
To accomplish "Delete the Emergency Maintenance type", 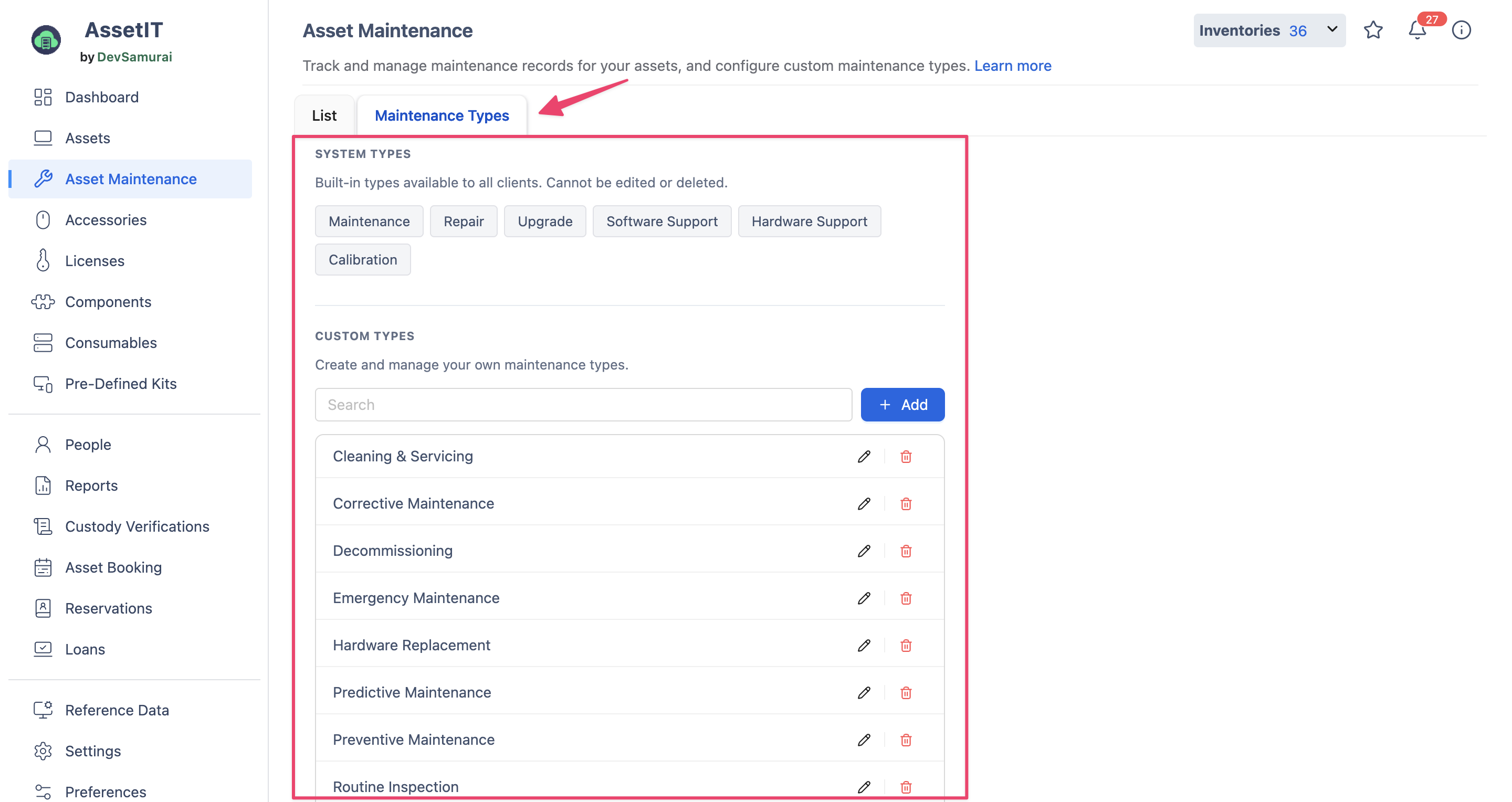I will tap(906, 598).
